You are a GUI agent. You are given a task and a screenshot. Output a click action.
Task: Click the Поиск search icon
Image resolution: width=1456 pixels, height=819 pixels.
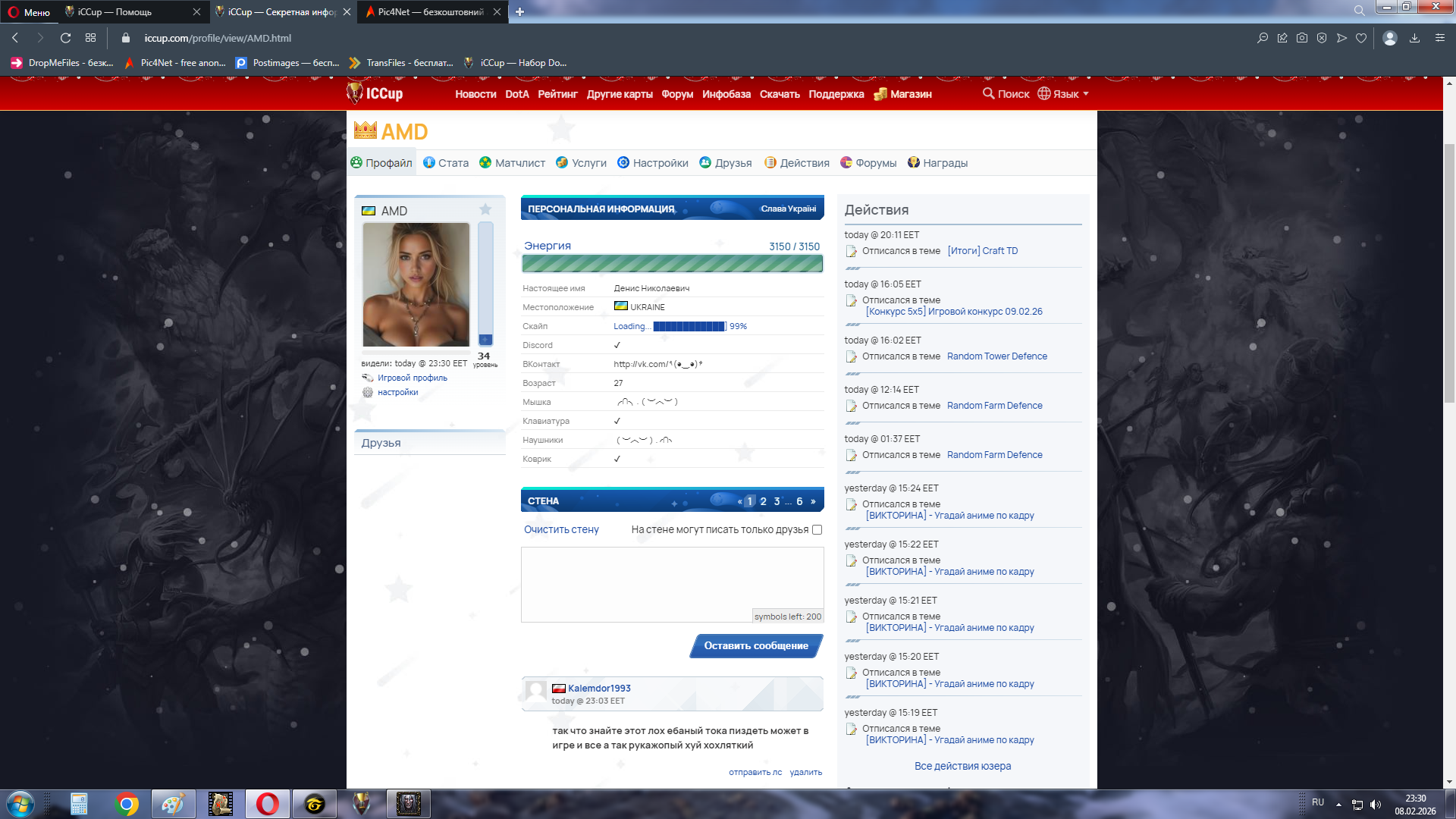coord(988,93)
